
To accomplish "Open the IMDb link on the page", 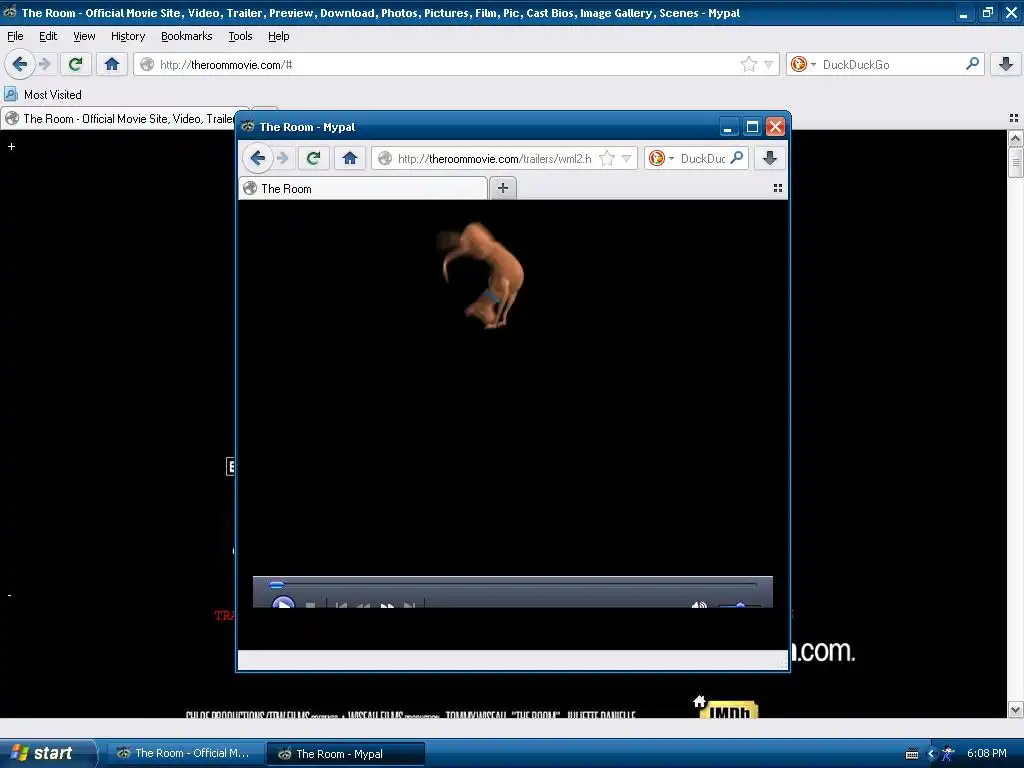I will (x=730, y=711).
